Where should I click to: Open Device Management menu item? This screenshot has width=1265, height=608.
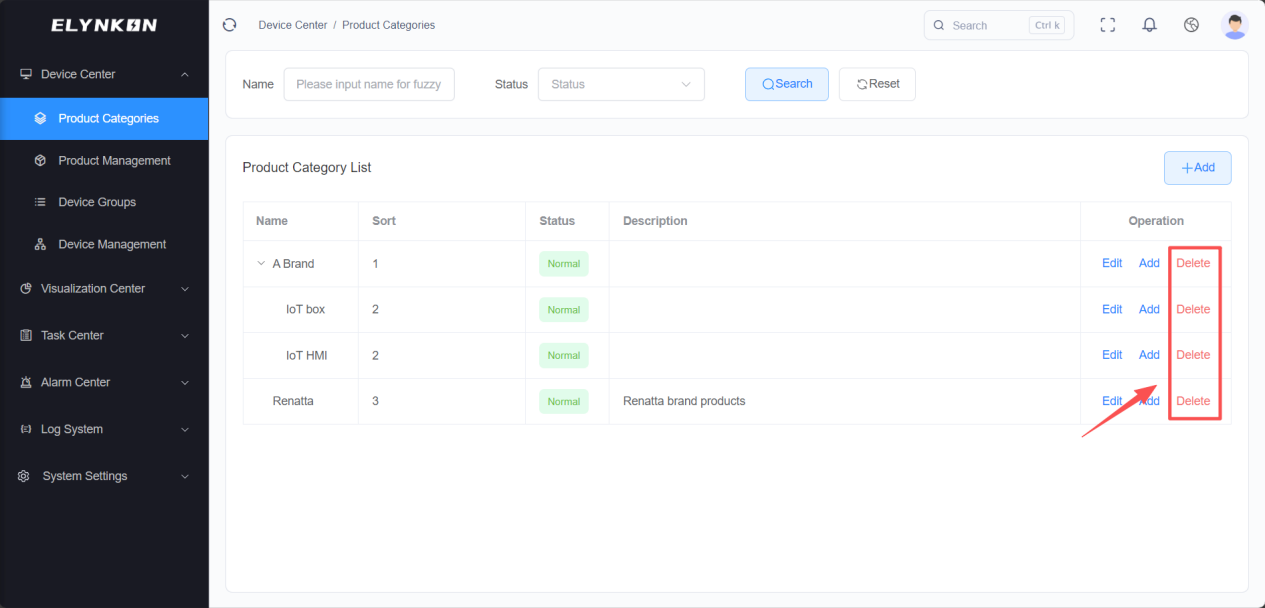pyautogui.click(x=104, y=244)
